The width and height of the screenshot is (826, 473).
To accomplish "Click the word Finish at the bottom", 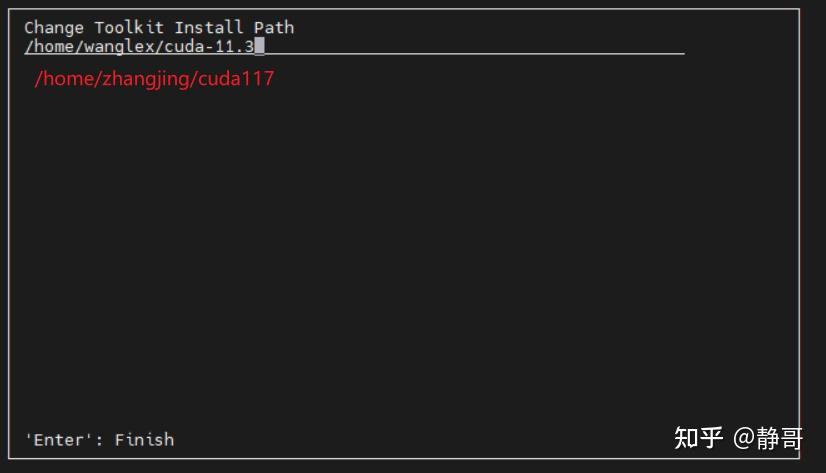I will pyautogui.click(x=144, y=439).
